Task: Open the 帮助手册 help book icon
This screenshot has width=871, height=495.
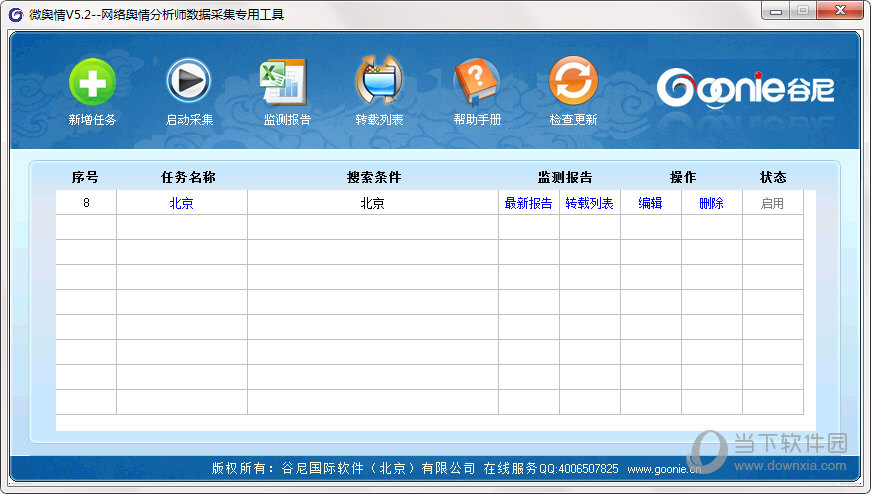Action: coord(477,82)
